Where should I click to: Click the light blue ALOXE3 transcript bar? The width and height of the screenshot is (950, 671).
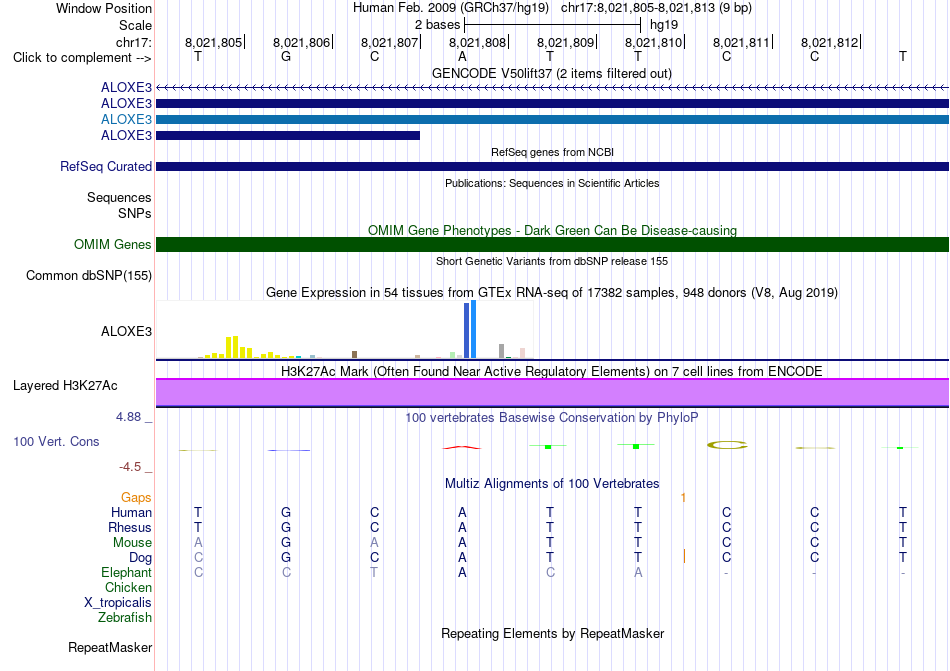[x=552, y=119]
